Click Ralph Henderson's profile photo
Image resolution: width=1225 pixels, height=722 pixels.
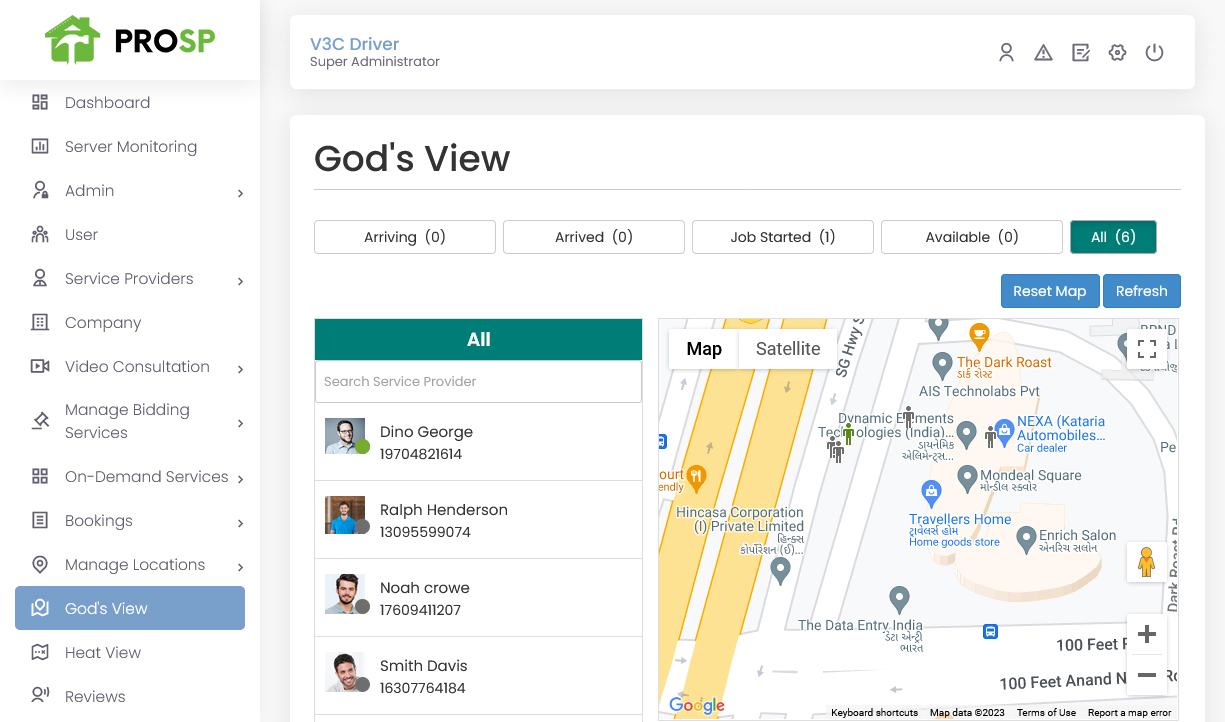(x=345, y=514)
